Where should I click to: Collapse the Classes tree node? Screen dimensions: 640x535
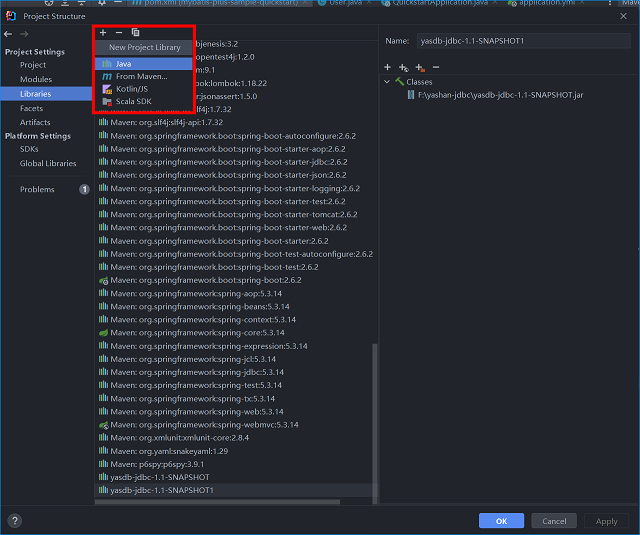click(x=388, y=82)
